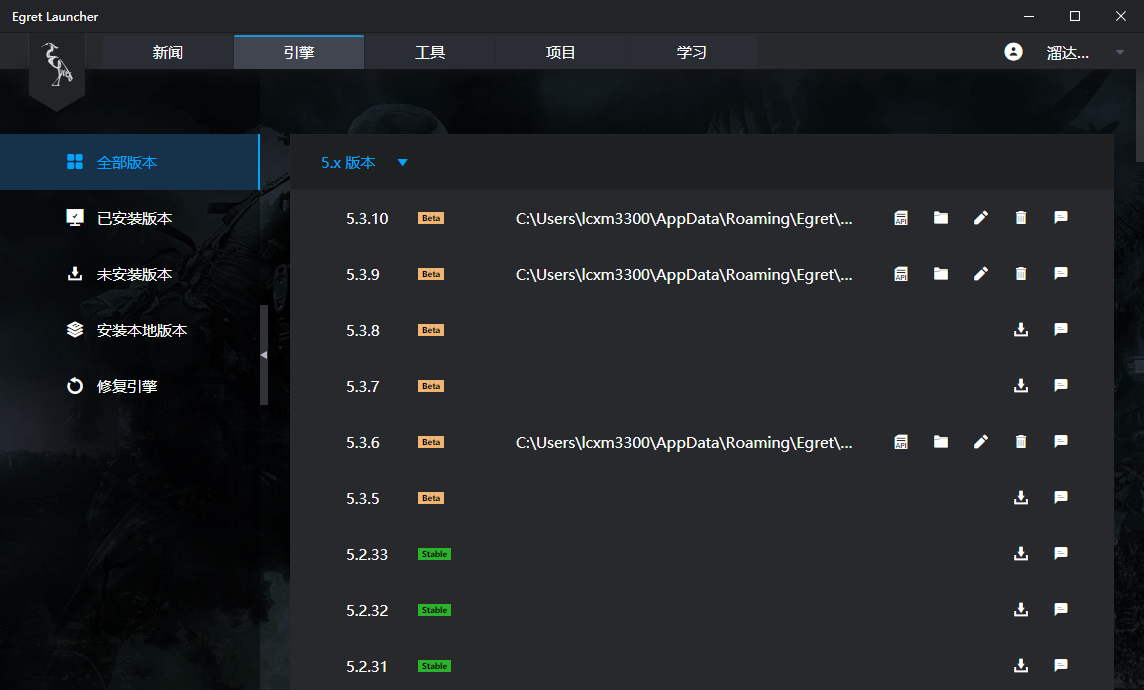The width and height of the screenshot is (1144, 690).
Task: Open feedback for version 5.3.7
Action: [1060, 385]
